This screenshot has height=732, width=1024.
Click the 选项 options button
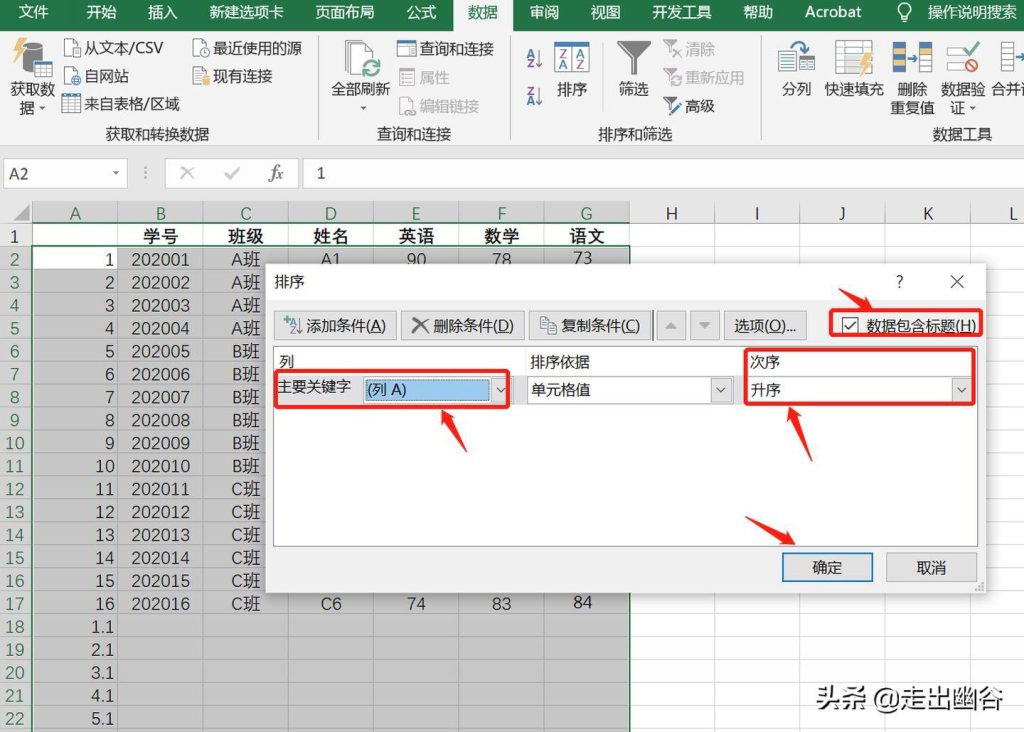point(765,325)
